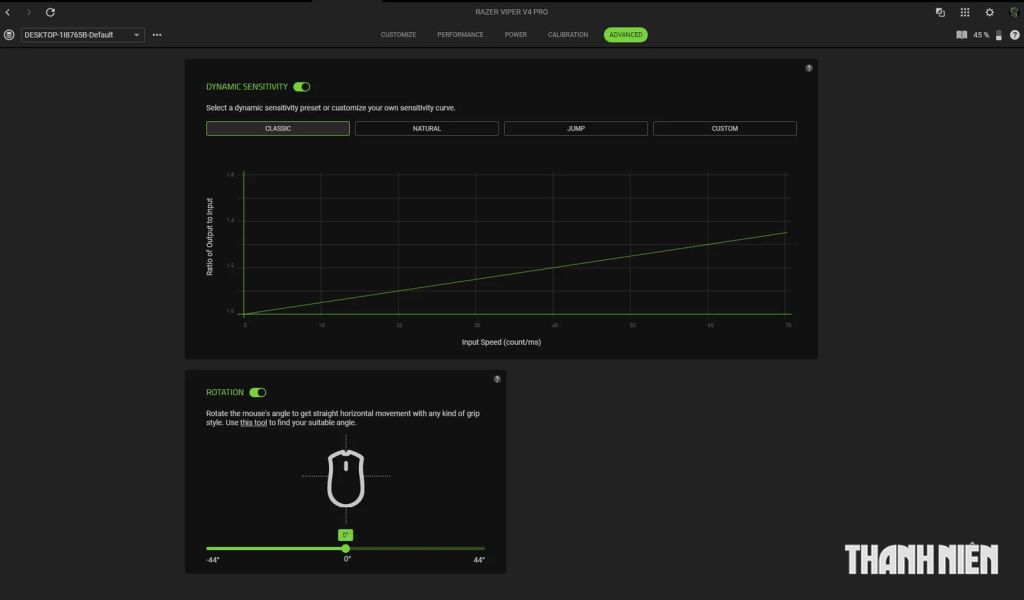The height and width of the screenshot is (600, 1024).
Task: Click the back navigation arrow
Action: click(x=8, y=11)
